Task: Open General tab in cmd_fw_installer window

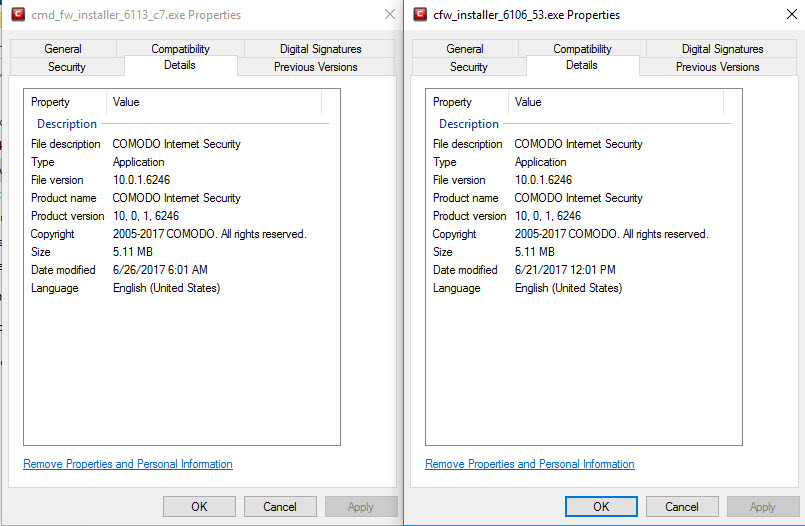Action: tap(63, 49)
